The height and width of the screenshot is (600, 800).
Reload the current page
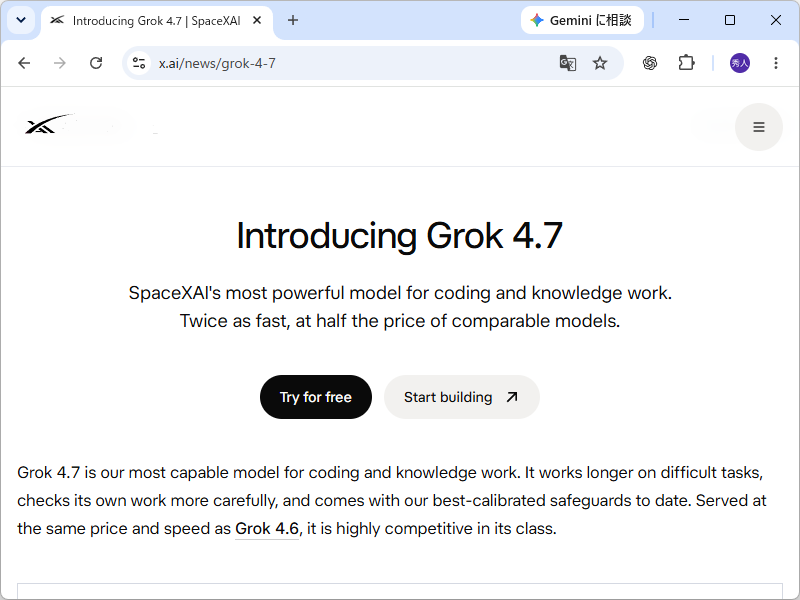coord(96,63)
